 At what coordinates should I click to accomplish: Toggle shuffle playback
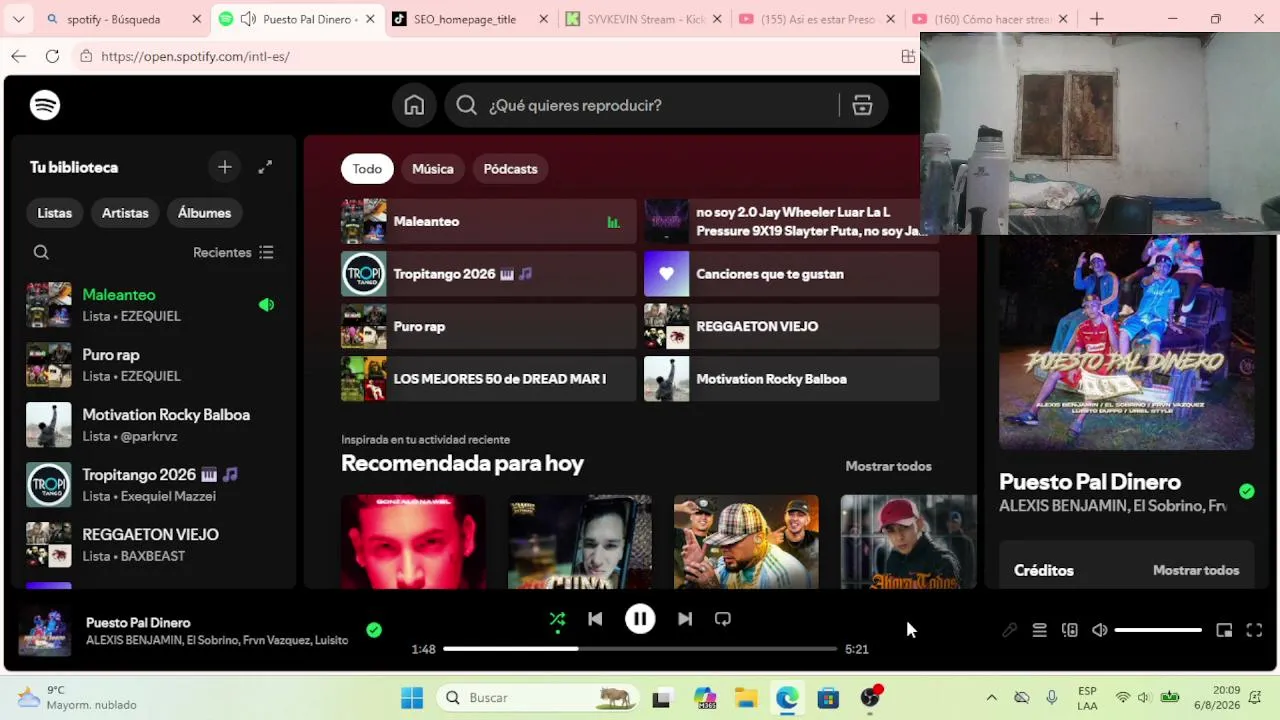pos(557,619)
